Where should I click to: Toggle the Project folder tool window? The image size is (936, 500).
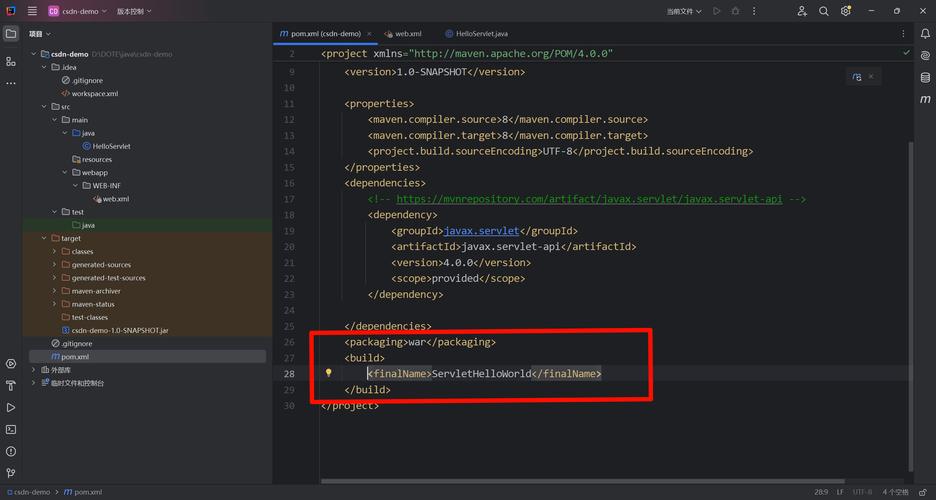coord(11,34)
